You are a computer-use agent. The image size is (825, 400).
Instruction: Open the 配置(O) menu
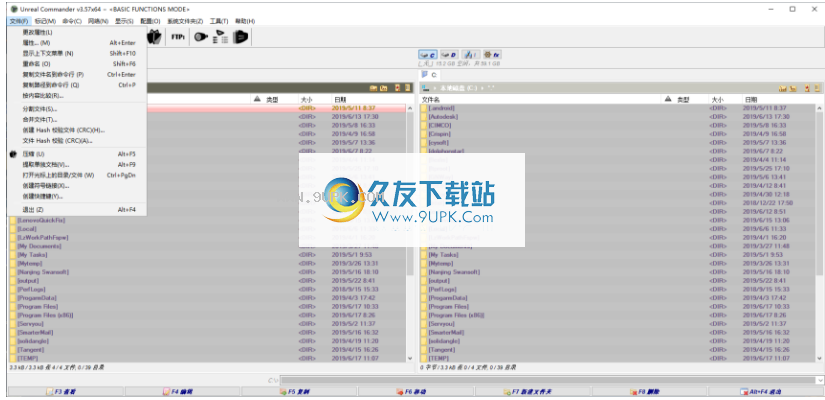(x=150, y=21)
